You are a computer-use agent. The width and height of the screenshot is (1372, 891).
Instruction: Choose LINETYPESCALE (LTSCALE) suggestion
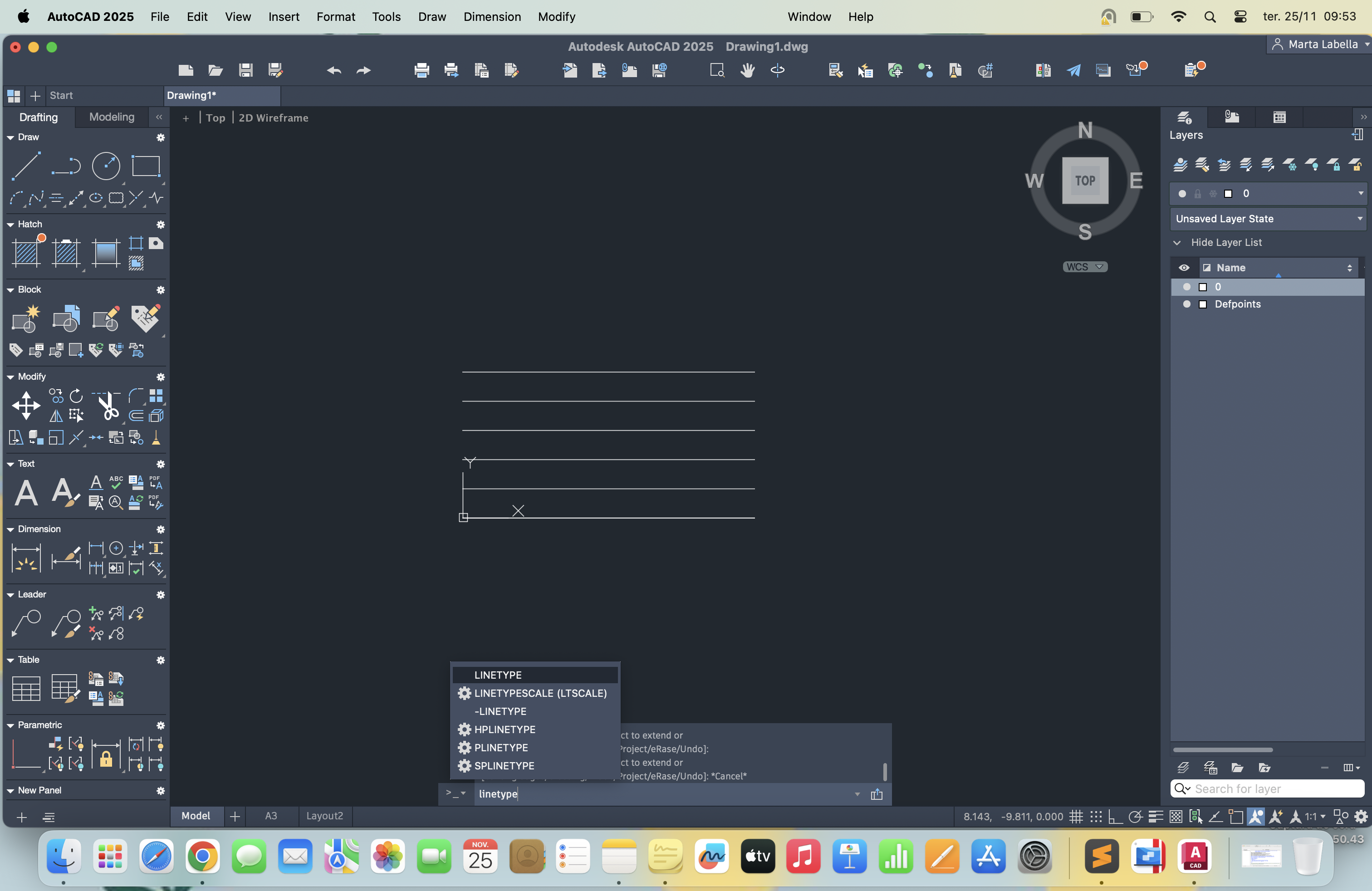click(x=539, y=693)
